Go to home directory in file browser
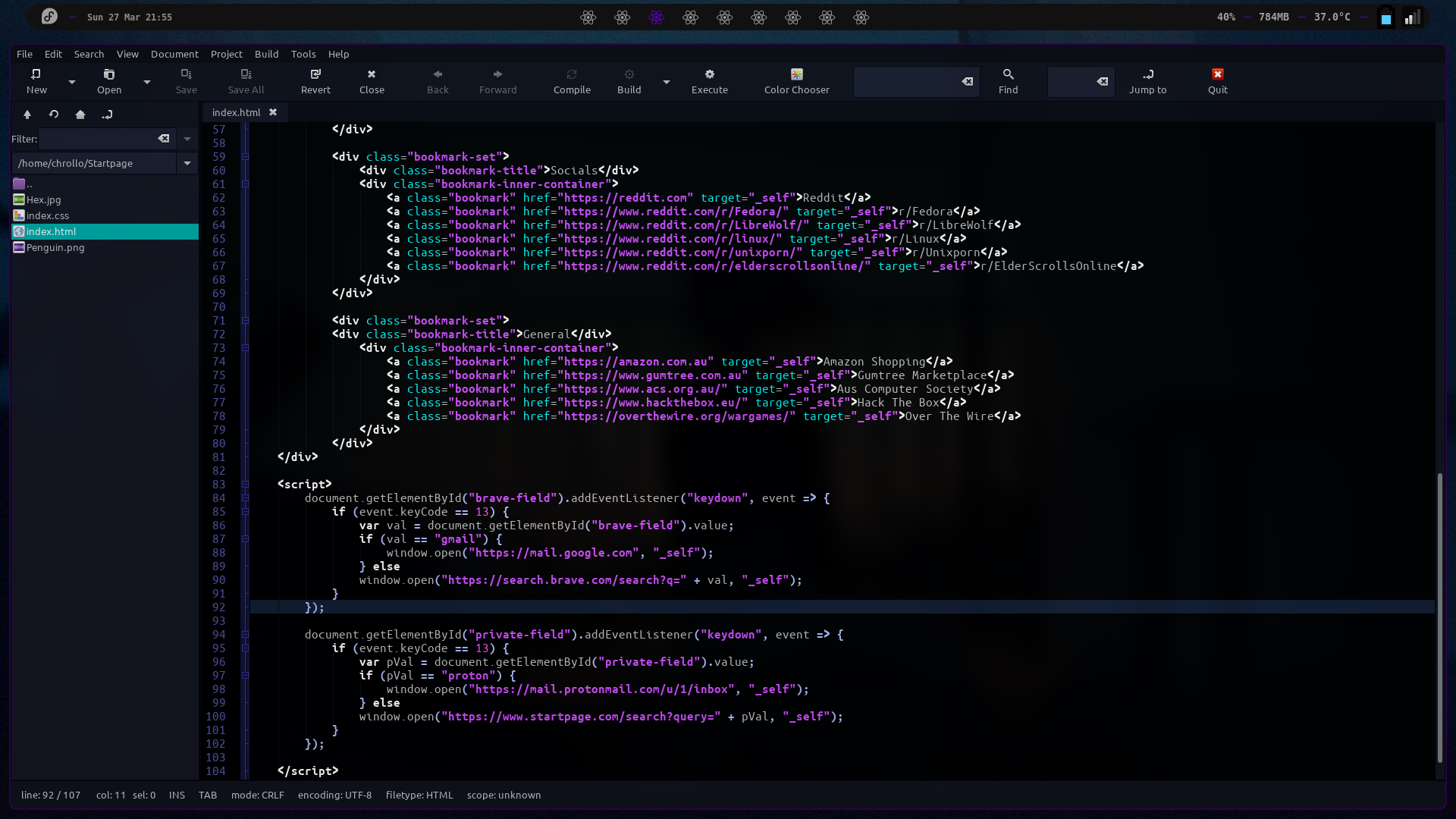The width and height of the screenshot is (1456, 819). (x=80, y=115)
